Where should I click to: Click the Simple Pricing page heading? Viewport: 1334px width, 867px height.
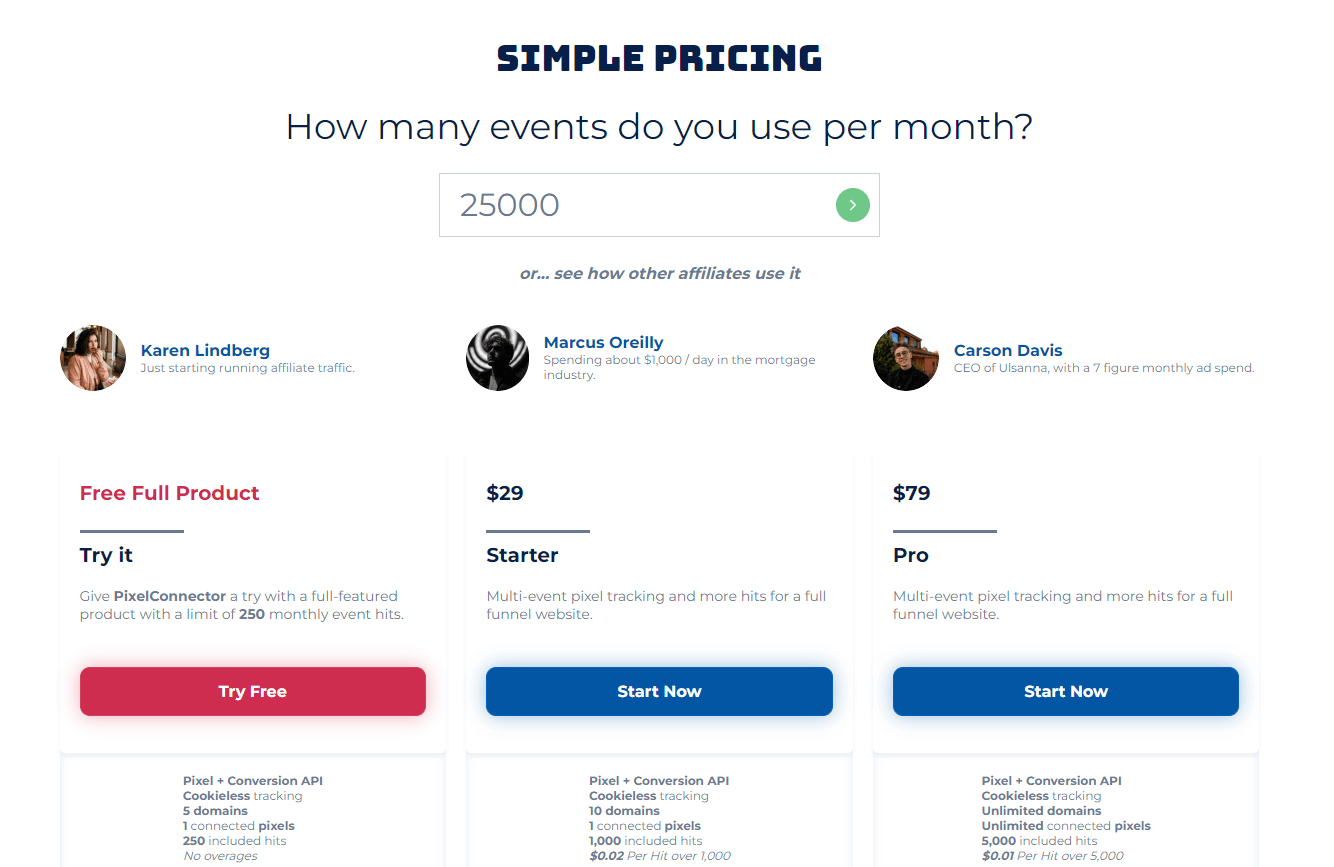coord(659,58)
